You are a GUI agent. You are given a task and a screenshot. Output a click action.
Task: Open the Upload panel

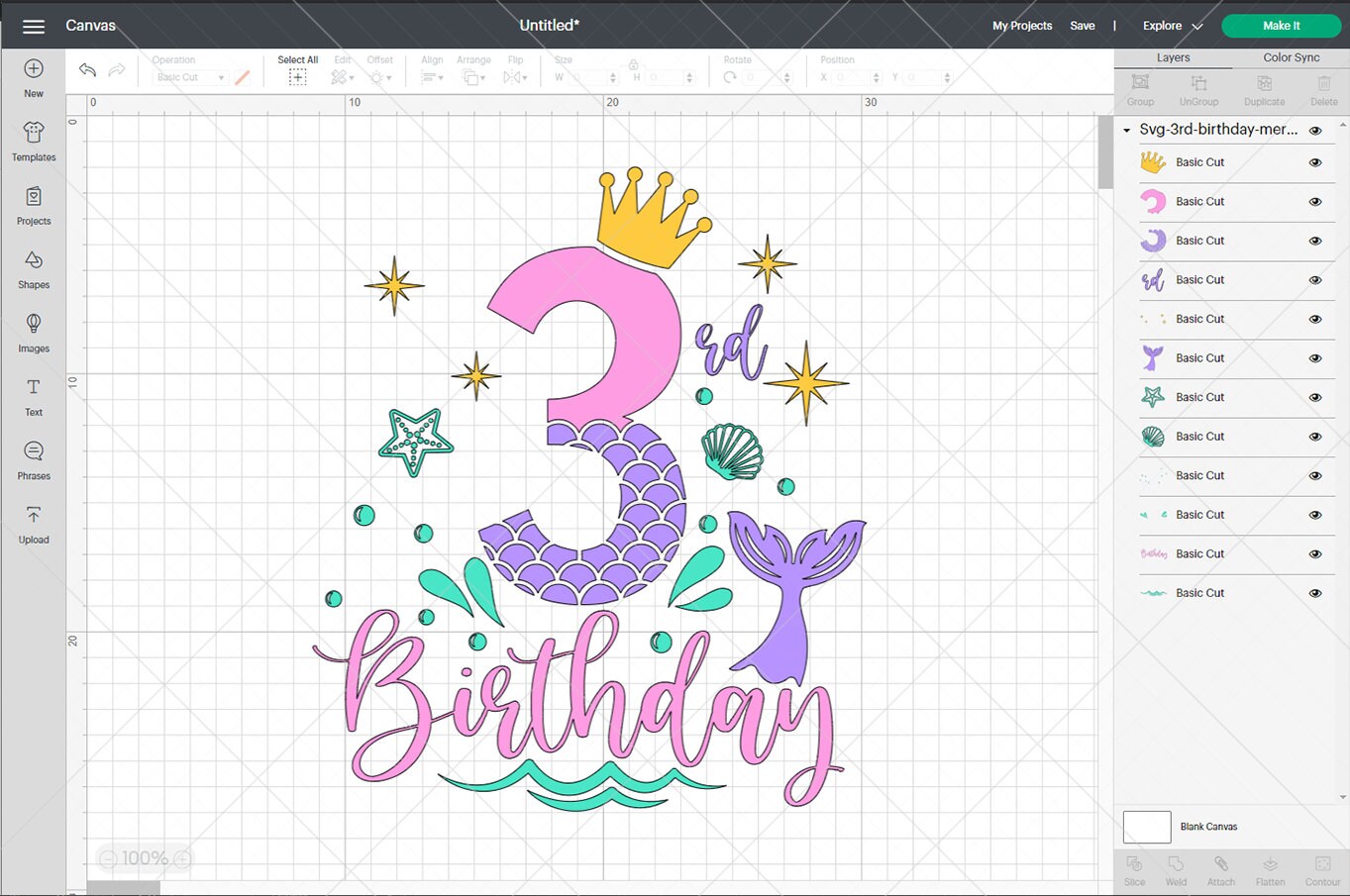(33, 524)
